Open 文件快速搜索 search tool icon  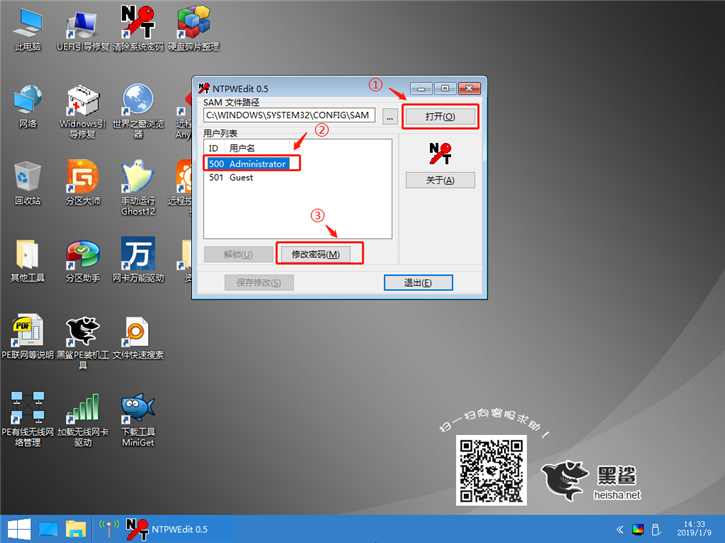(138, 334)
